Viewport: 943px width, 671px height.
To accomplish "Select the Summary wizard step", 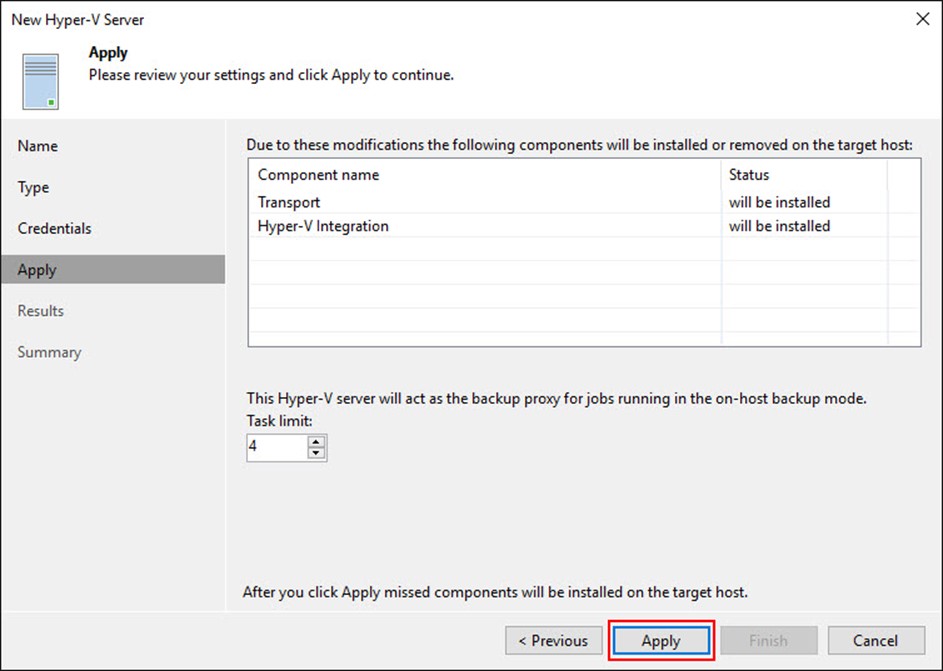I will (x=49, y=352).
